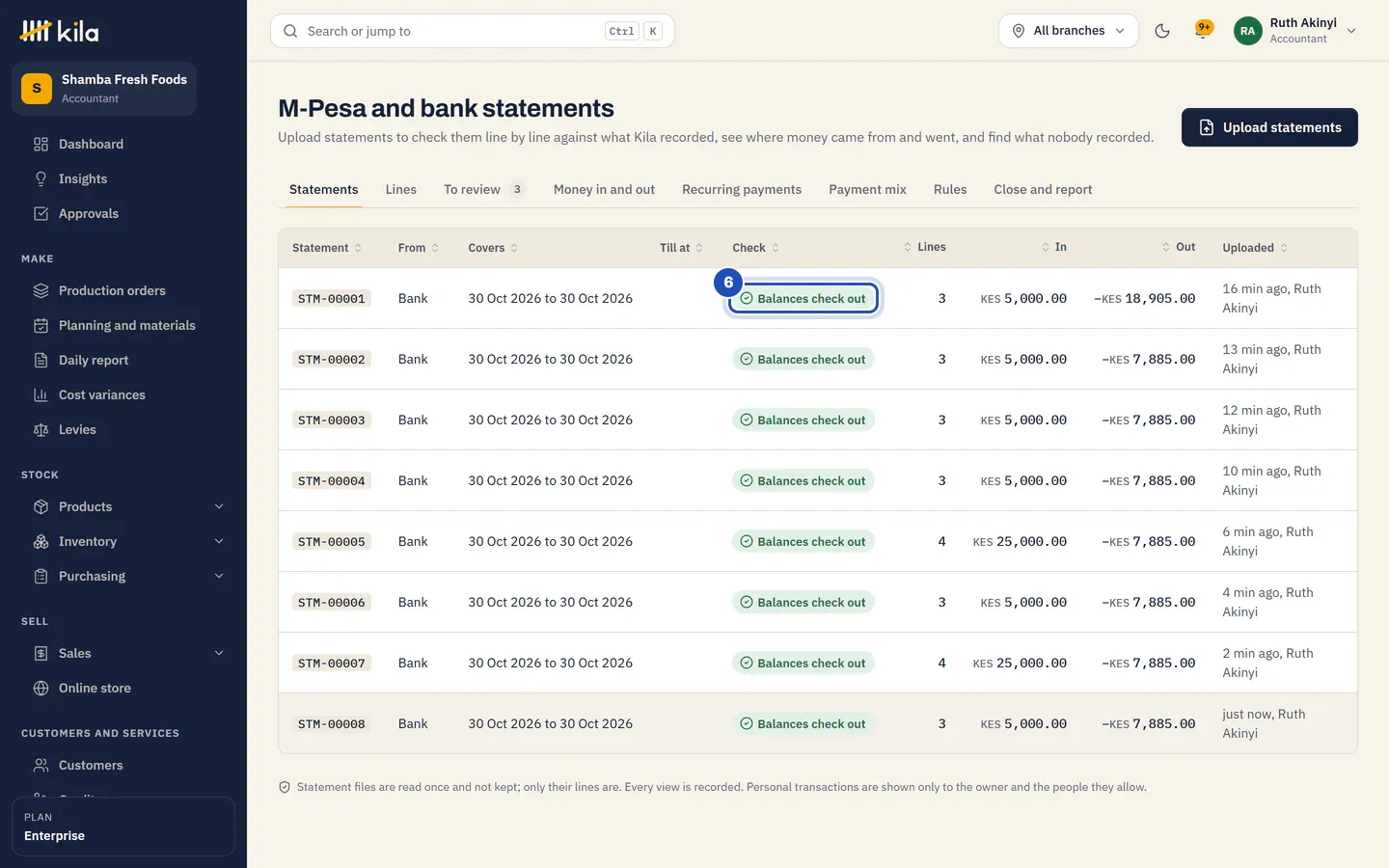1389x868 pixels.
Task: Open the Recurring payments tab
Action: point(742,189)
